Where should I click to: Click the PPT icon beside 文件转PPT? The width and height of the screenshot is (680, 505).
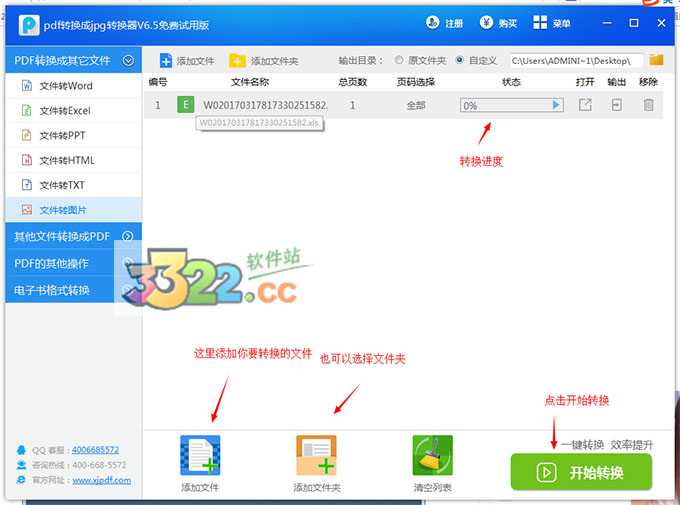[x=27, y=135]
